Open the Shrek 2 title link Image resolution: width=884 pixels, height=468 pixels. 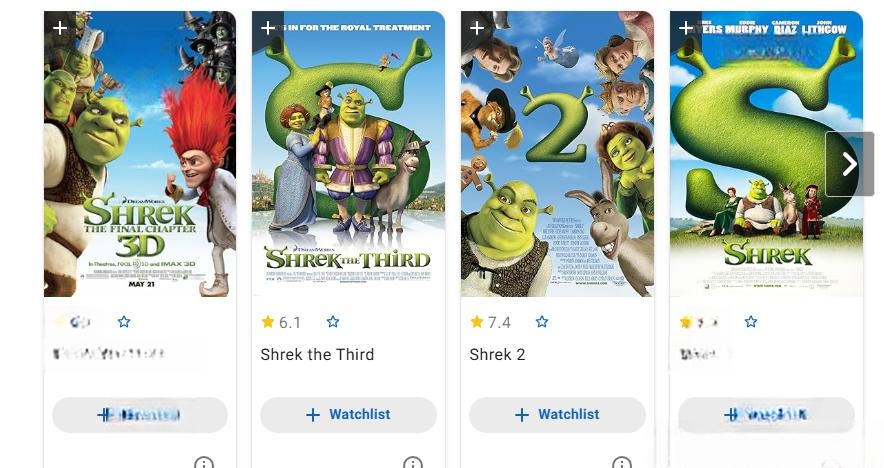497,355
